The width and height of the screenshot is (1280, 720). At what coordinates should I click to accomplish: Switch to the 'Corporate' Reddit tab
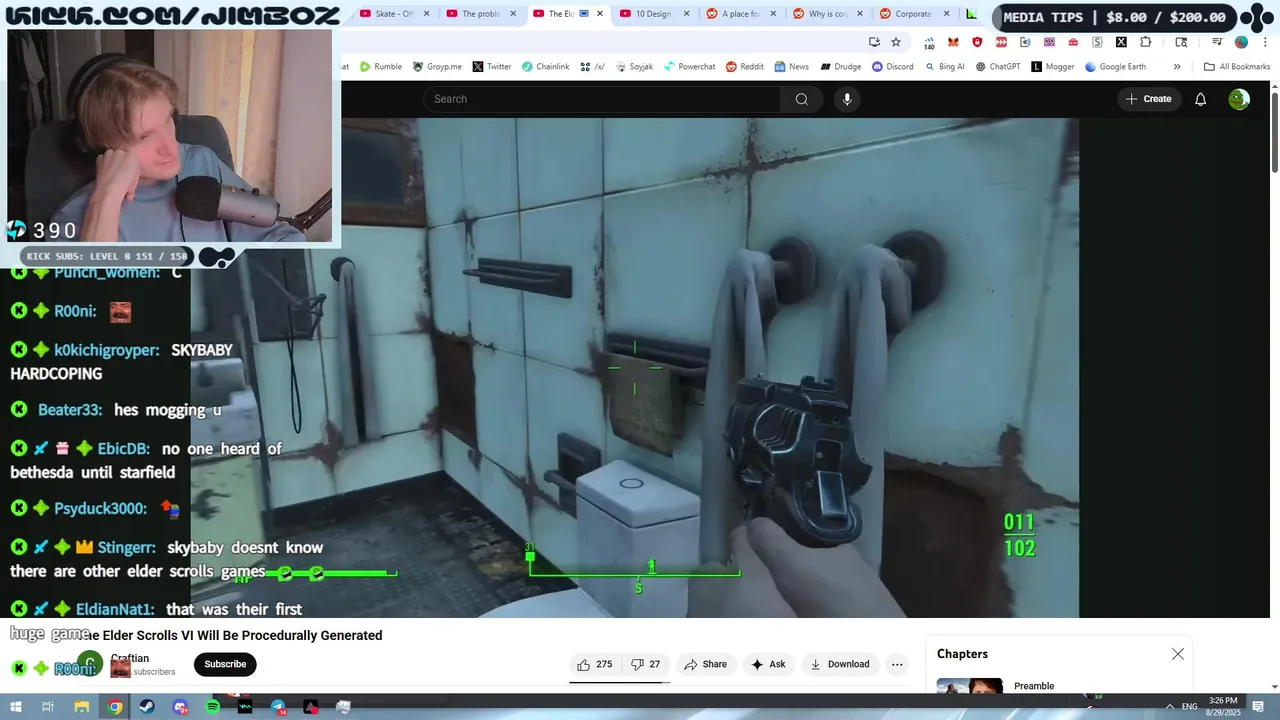point(913,14)
